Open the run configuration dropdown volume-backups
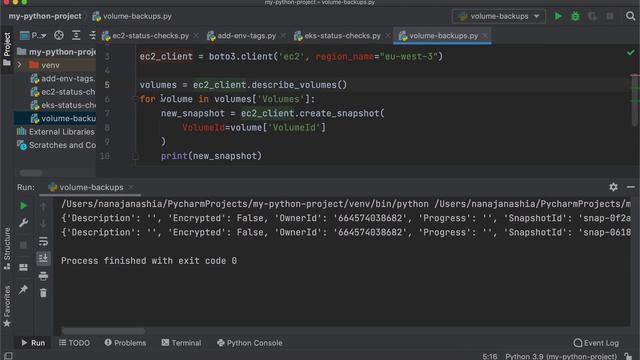 click(499, 16)
